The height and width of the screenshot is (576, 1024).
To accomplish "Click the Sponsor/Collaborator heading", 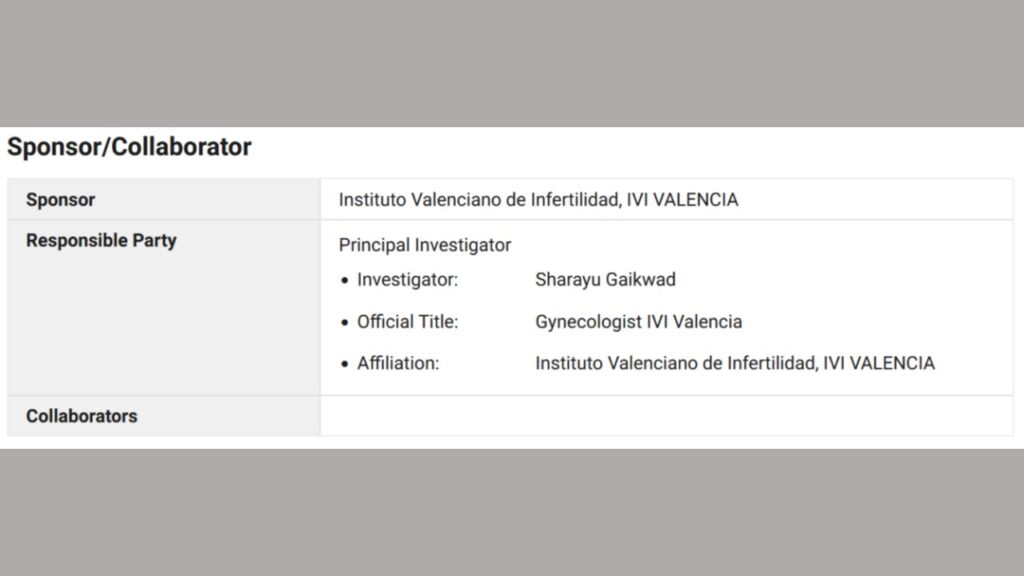I will point(129,147).
